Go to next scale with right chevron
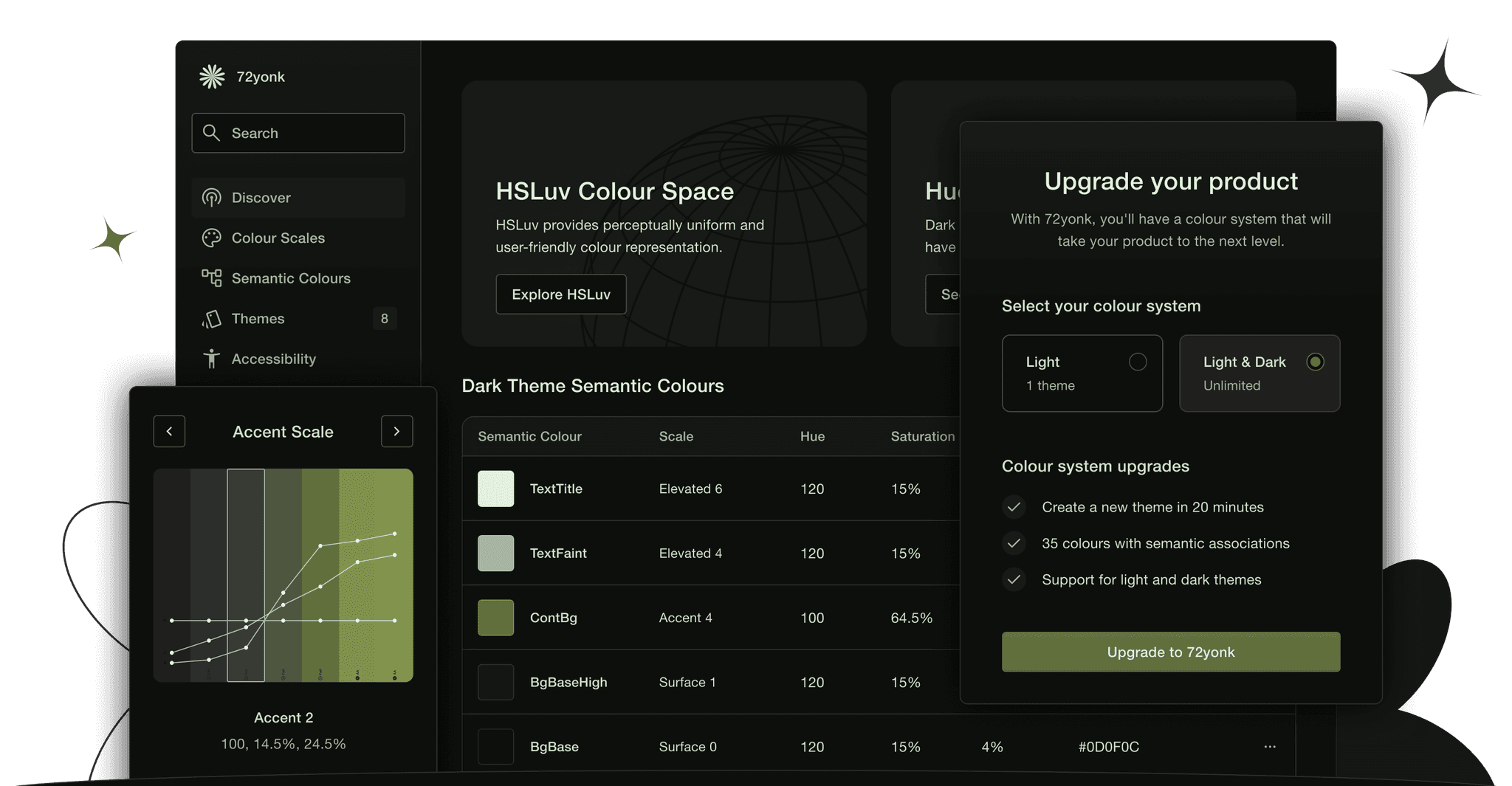Viewport: 1512px width, 786px height. click(396, 431)
